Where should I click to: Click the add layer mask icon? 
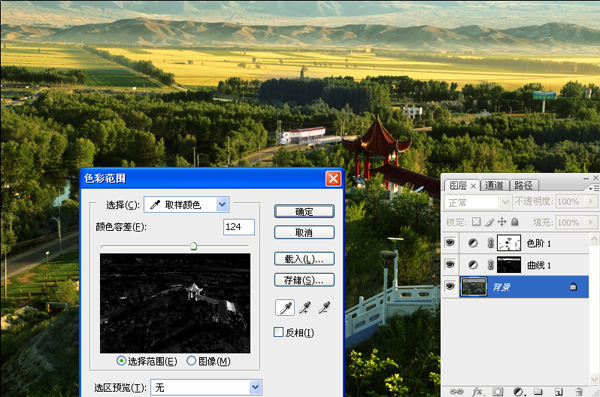(x=498, y=391)
